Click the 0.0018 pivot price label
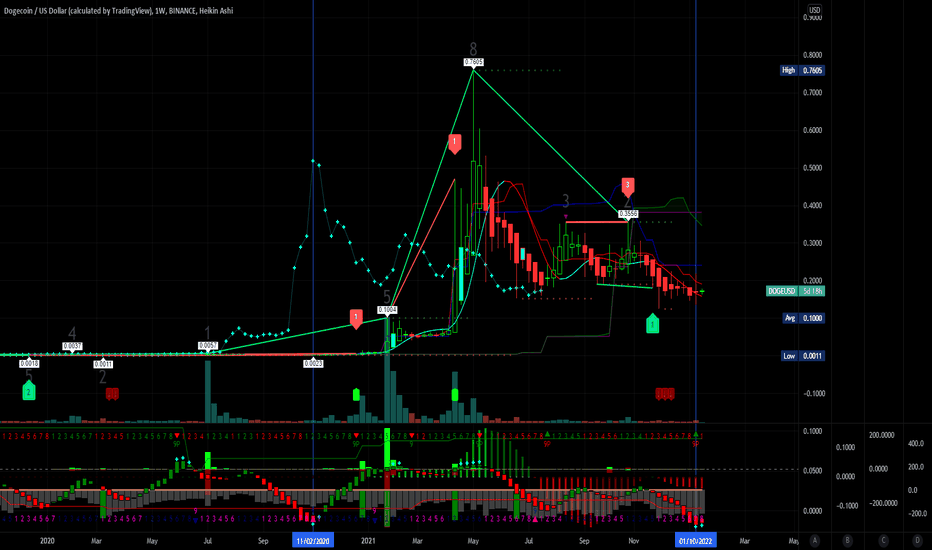 click(29, 363)
